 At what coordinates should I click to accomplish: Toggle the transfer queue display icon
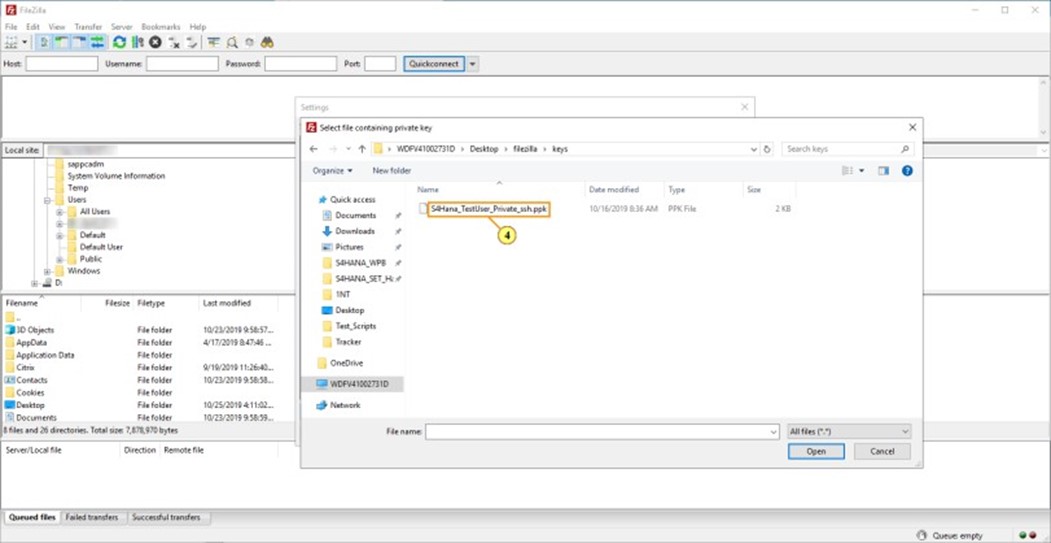coord(97,43)
